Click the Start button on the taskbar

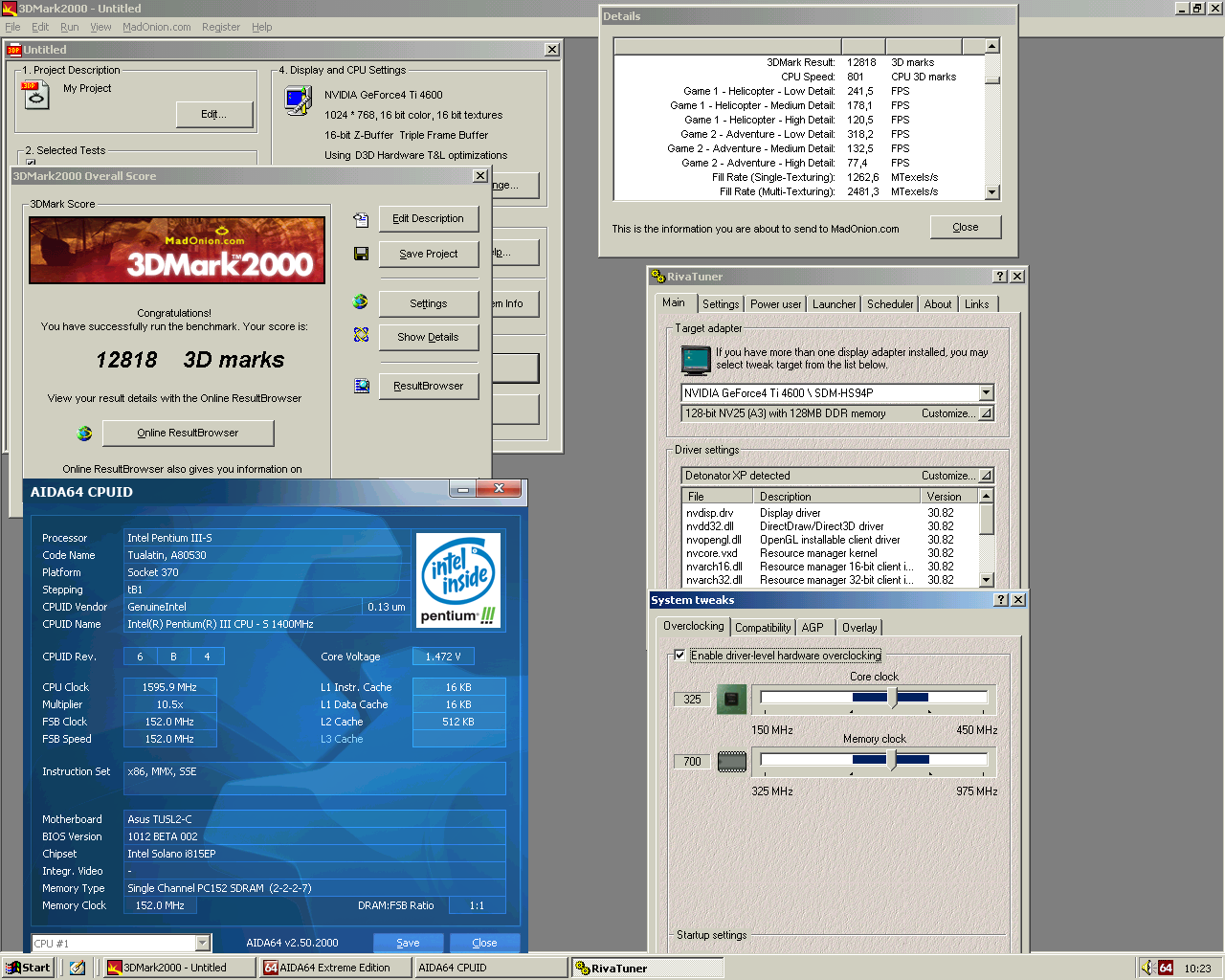(28, 968)
